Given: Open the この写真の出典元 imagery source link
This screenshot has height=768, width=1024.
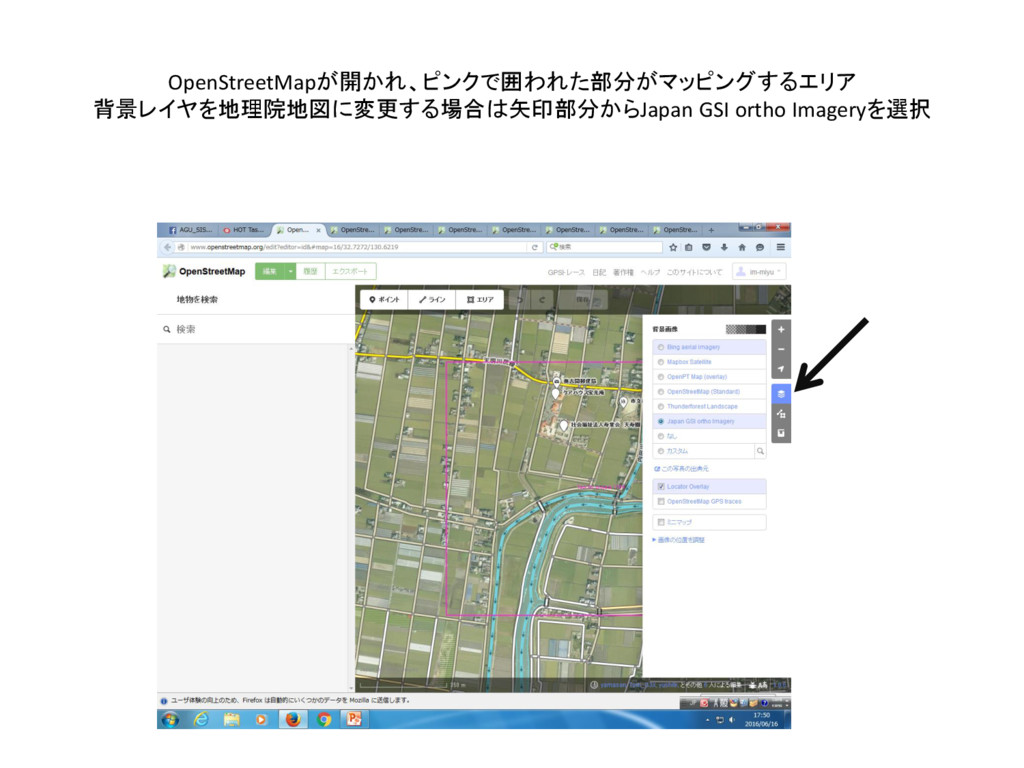Looking at the screenshot, I should (x=681, y=469).
